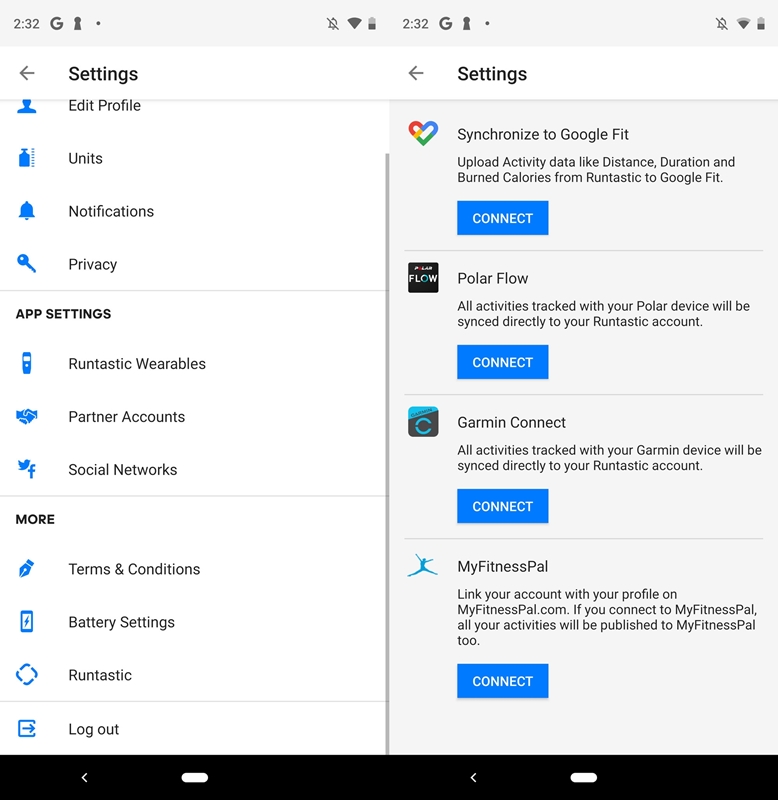
Task: Click the Battery Settings icon
Action: 27,621
